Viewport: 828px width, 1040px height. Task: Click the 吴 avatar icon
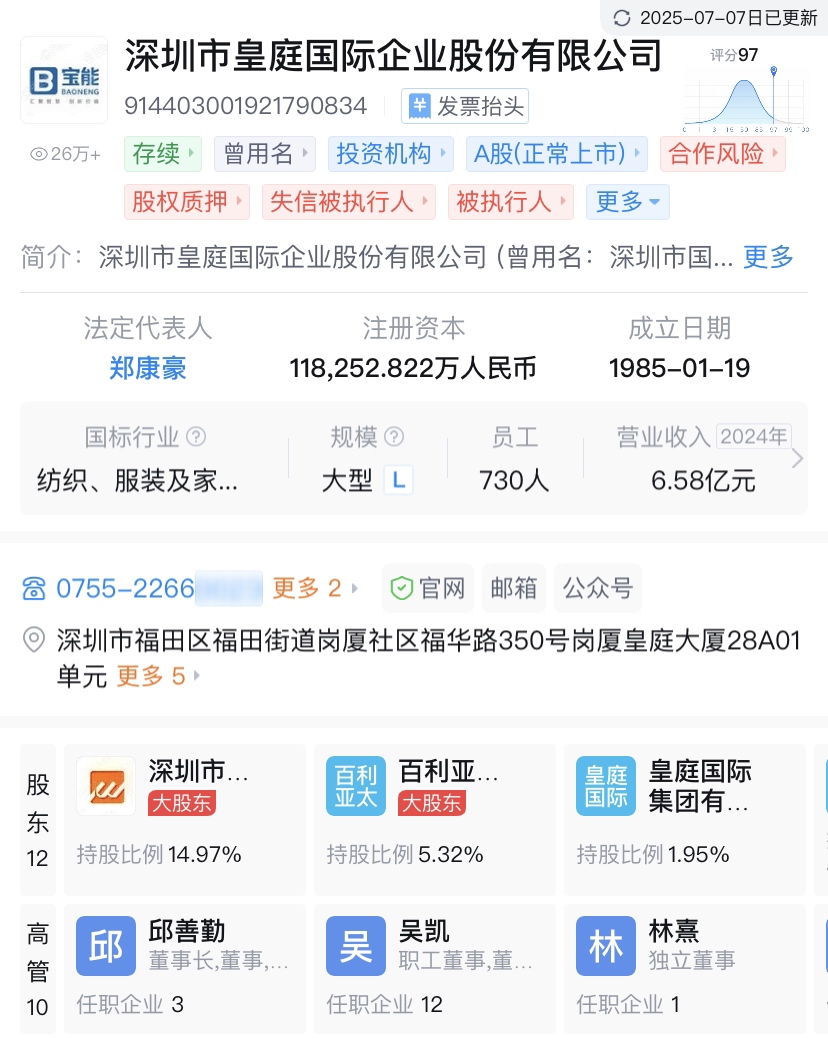356,946
